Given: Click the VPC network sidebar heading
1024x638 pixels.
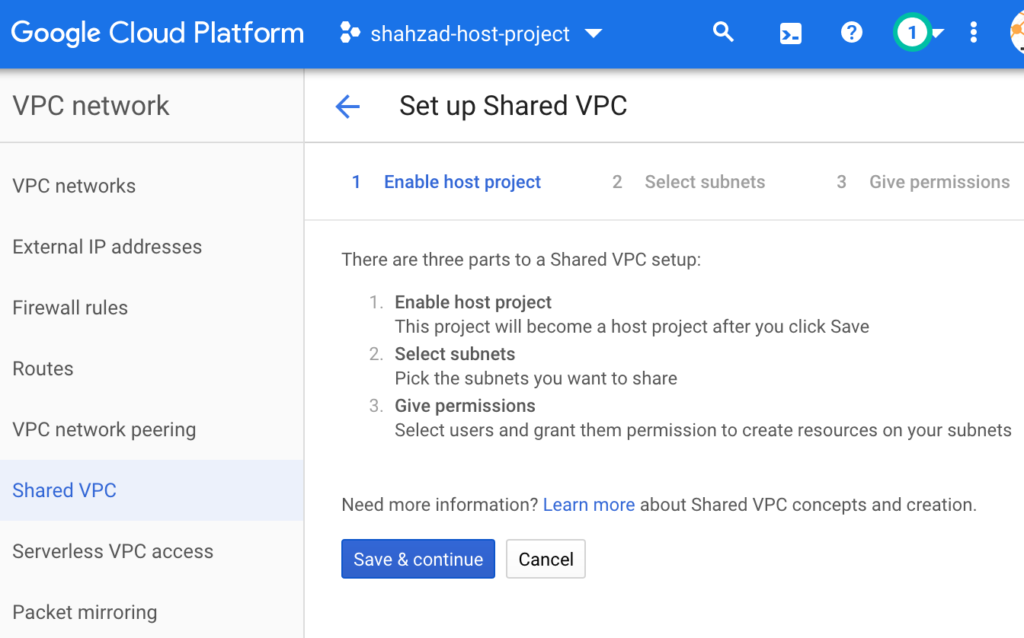Looking at the screenshot, I should [91, 106].
